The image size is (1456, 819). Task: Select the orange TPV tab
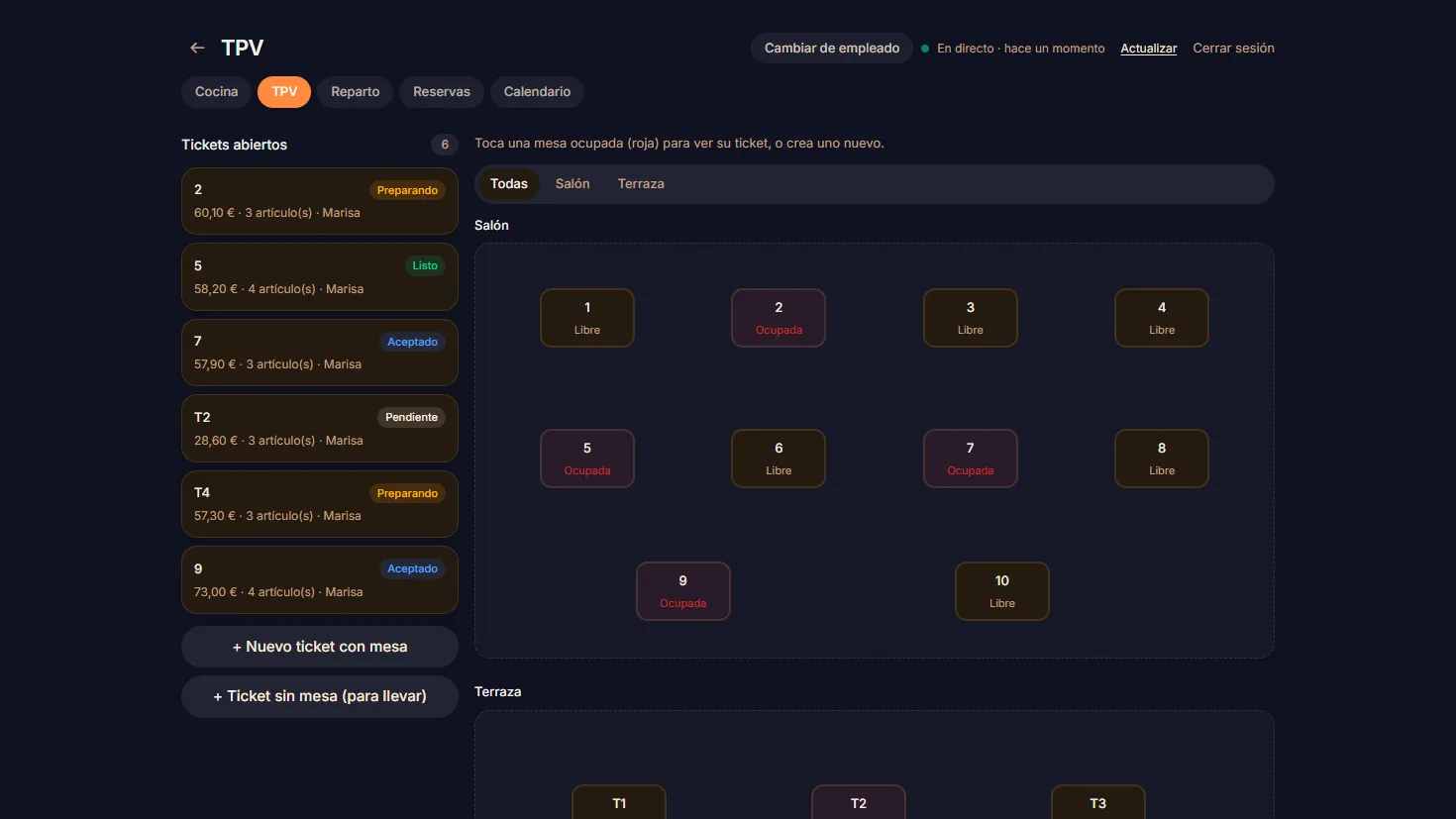pos(284,92)
